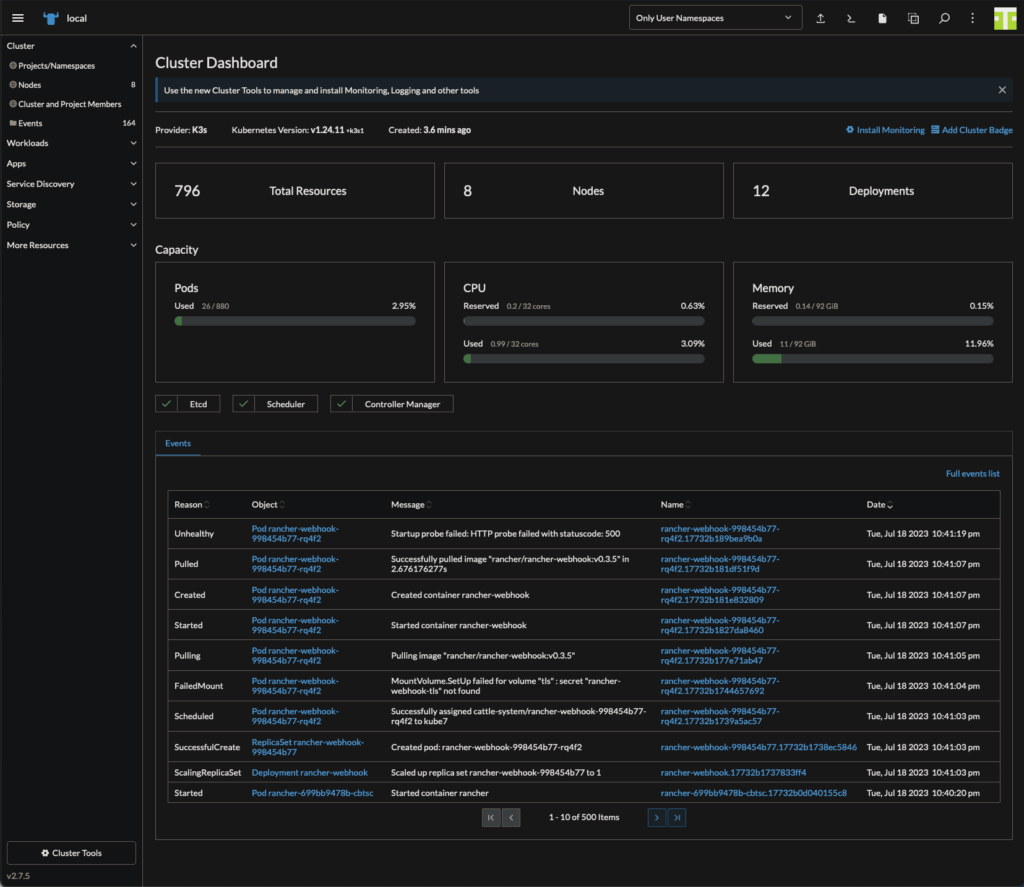
Task: Expand the Workloads sidebar section
Action: 70,143
